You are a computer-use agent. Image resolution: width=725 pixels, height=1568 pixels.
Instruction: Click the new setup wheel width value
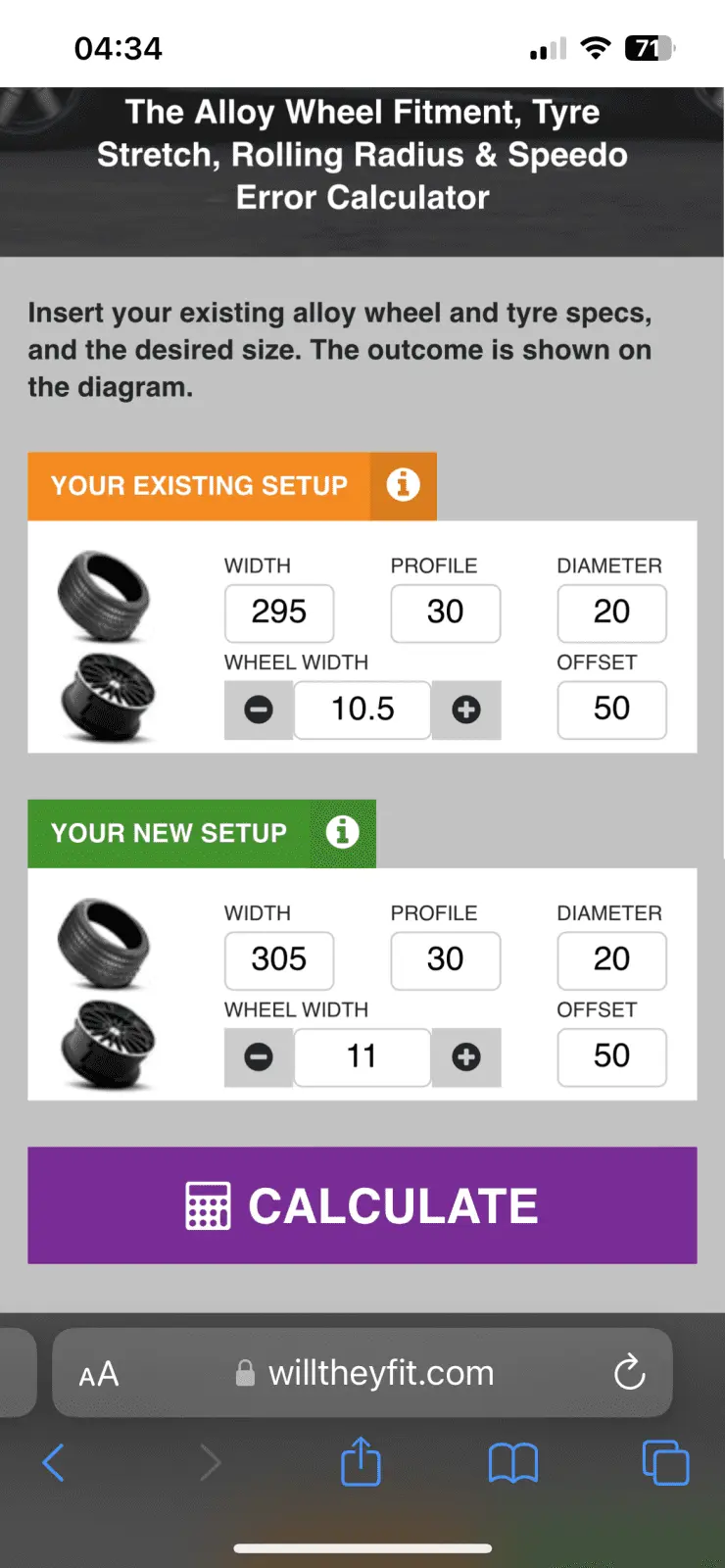click(x=362, y=1056)
